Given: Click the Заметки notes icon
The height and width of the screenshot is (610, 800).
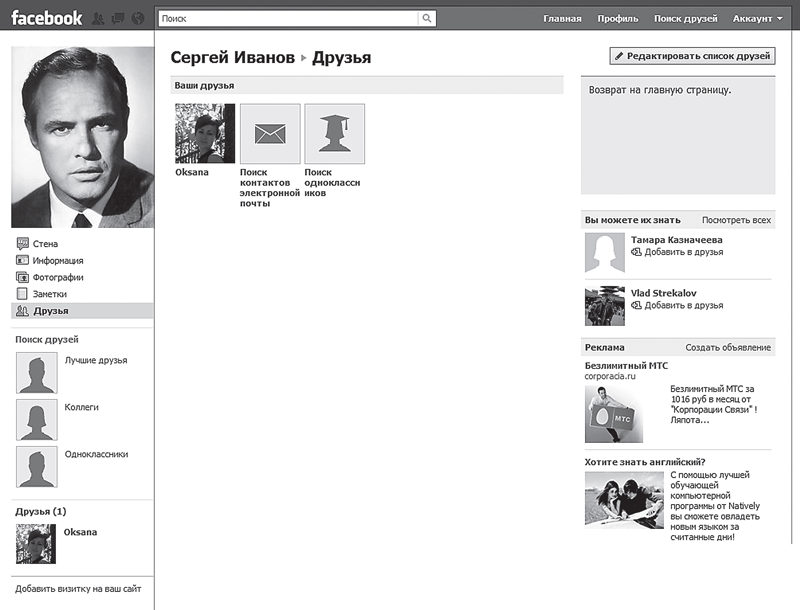Looking at the screenshot, I should click(x=22, y=294).
